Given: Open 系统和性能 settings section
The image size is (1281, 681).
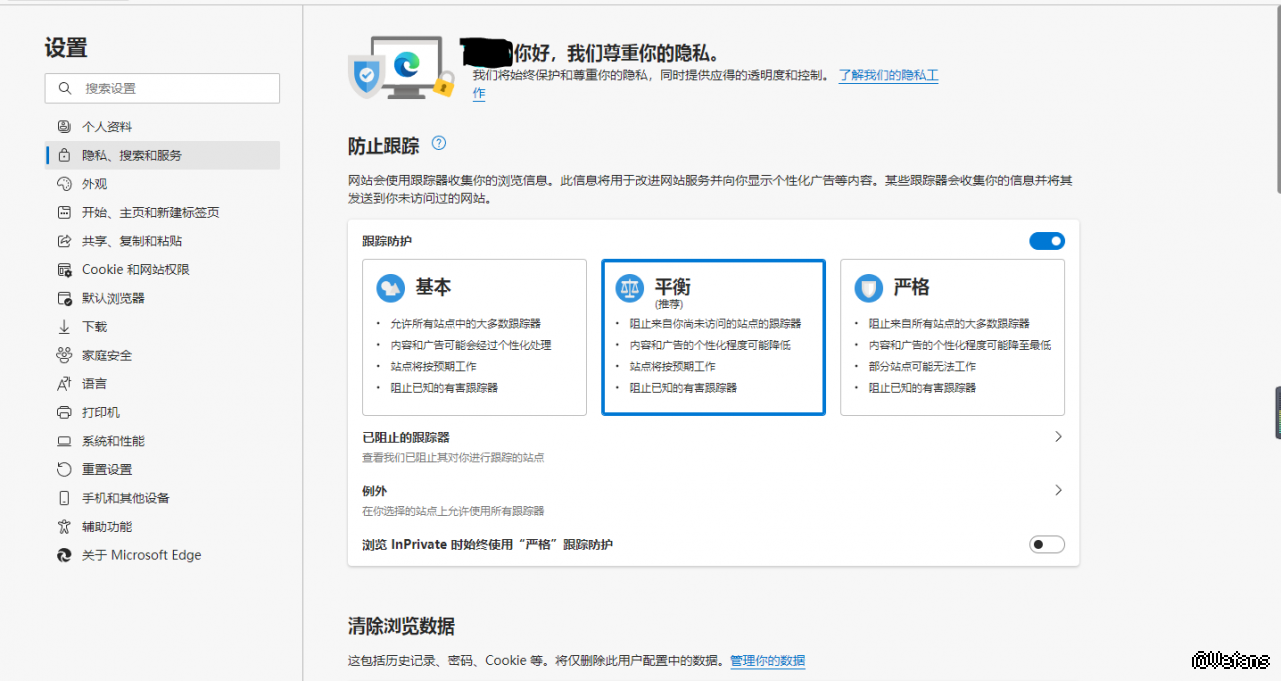Looking at the screenshot, I should point(113,441).
